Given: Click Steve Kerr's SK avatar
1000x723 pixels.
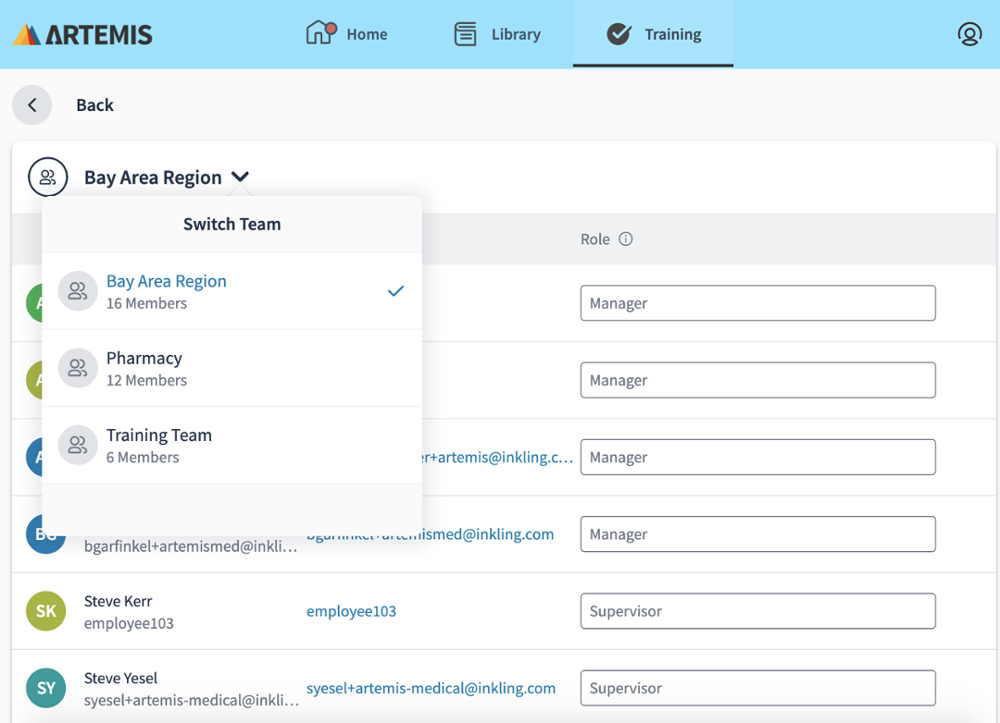Looking at the screenshot, I should 46,611.
